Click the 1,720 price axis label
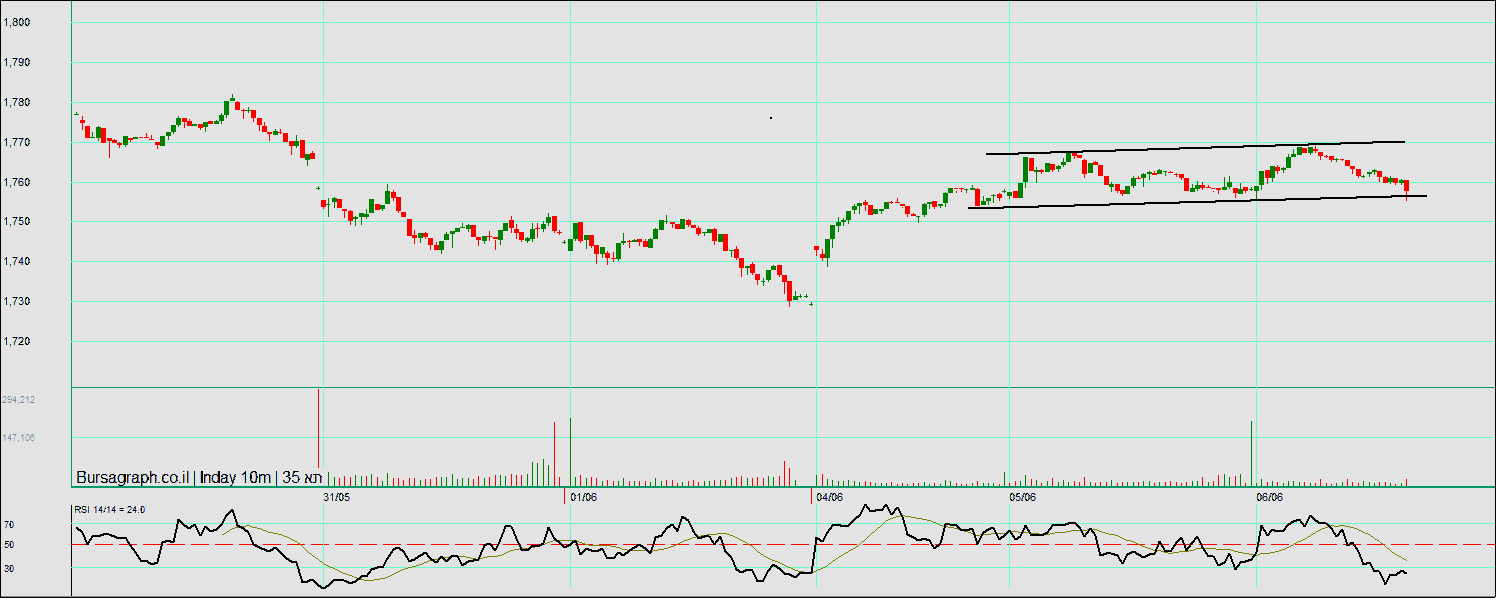 click(x=17, y=342)
